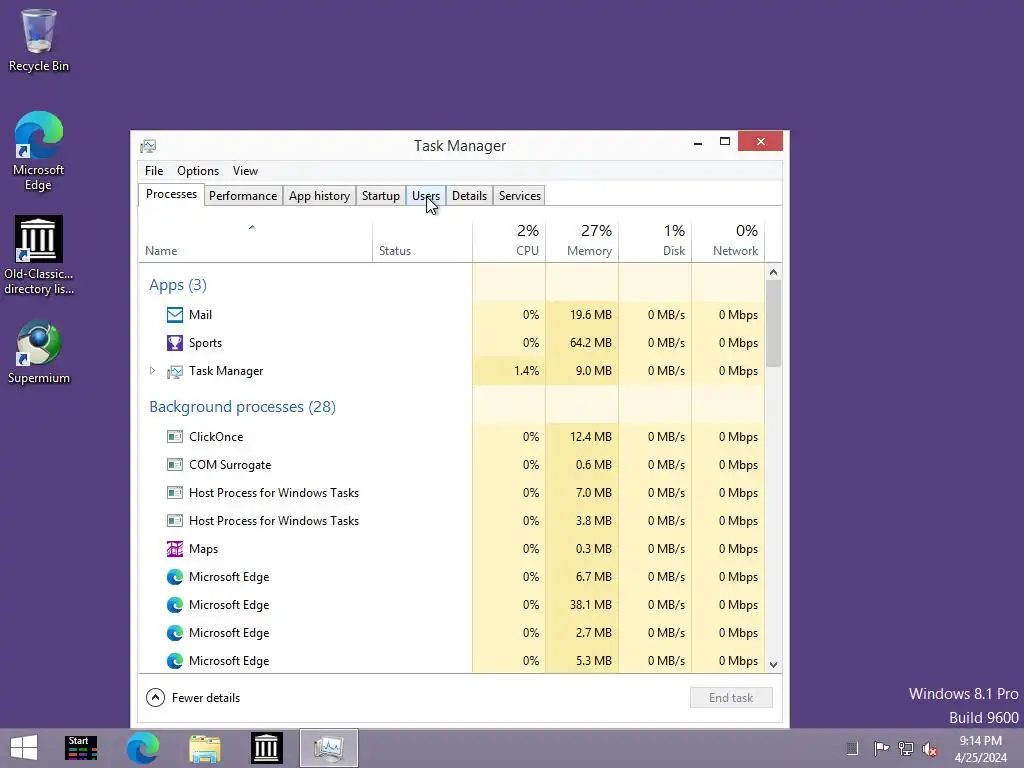Screen dimensions: 1024x768
Task: Sort by the Memory column header
Action: click(x=582, y=242)
